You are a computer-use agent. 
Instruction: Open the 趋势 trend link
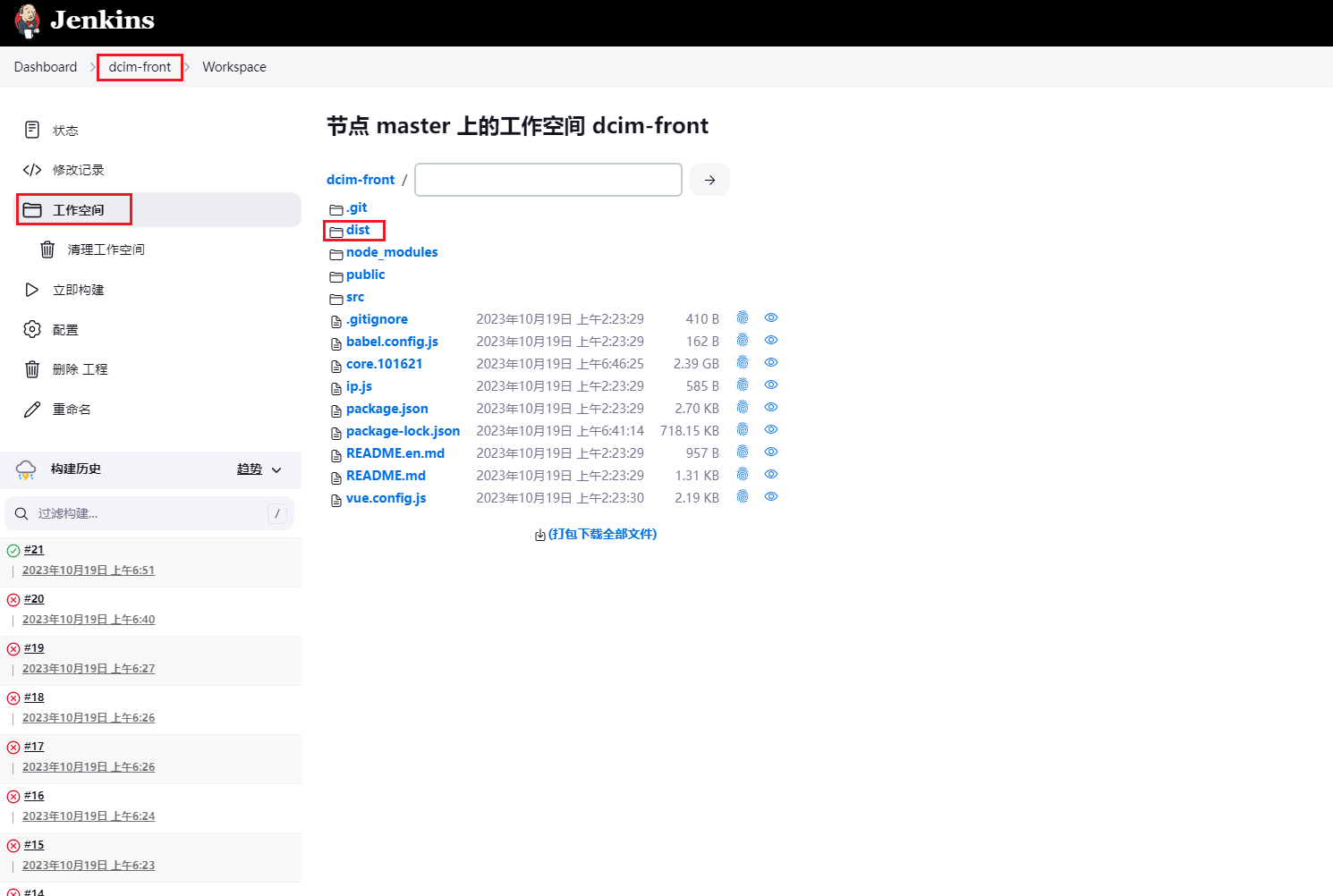point(250,469)
